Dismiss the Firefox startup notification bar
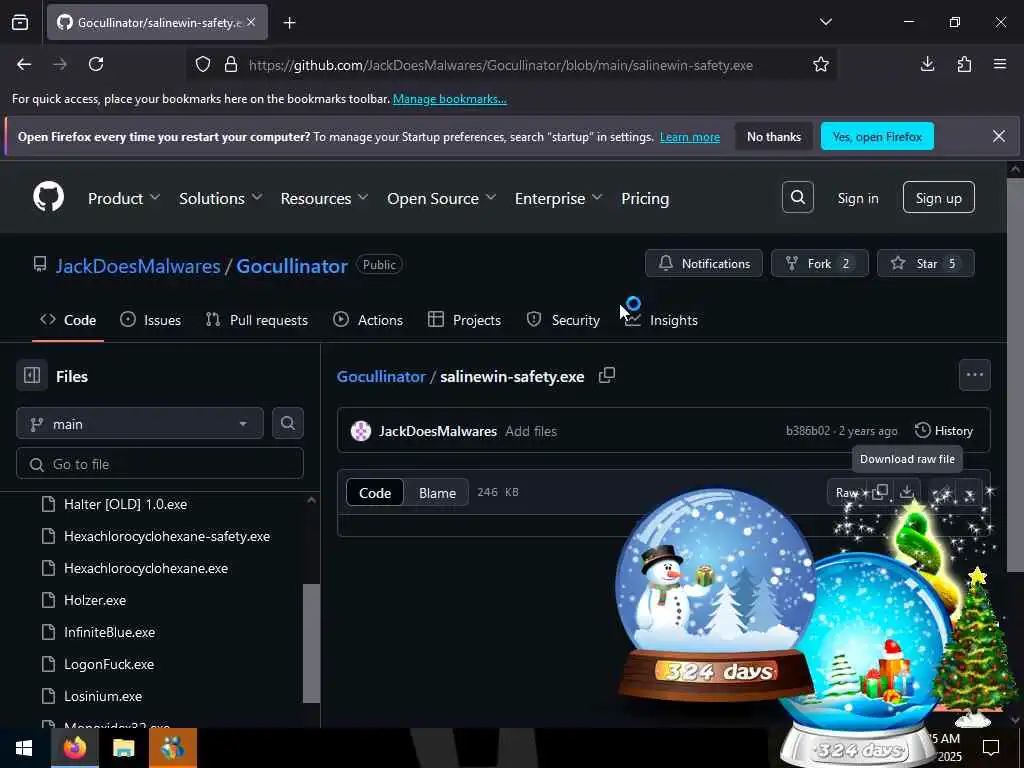This screenshot has width=1024, height=768. [999, 136]
